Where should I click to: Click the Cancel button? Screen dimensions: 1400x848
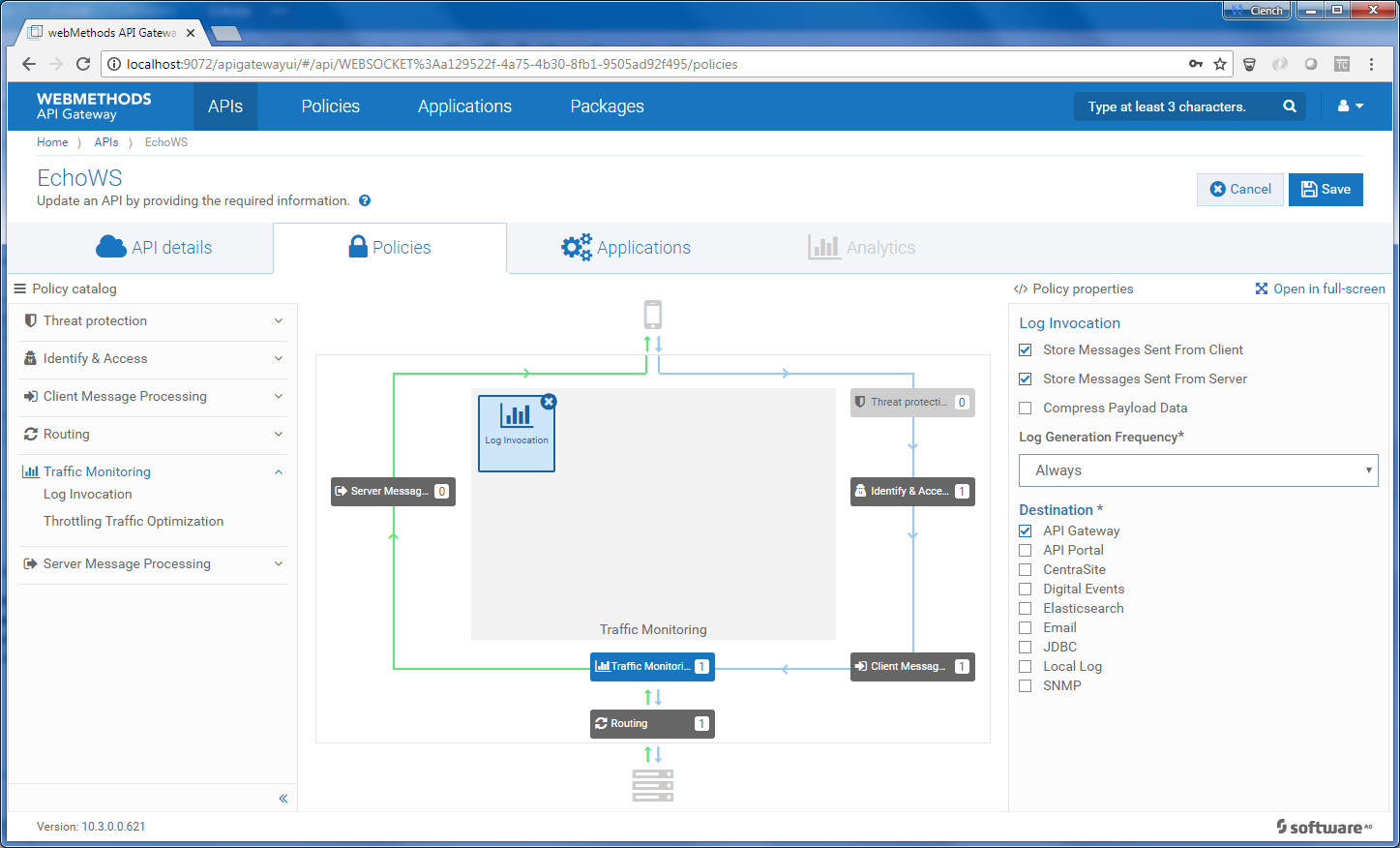(x=1240, y=190)
